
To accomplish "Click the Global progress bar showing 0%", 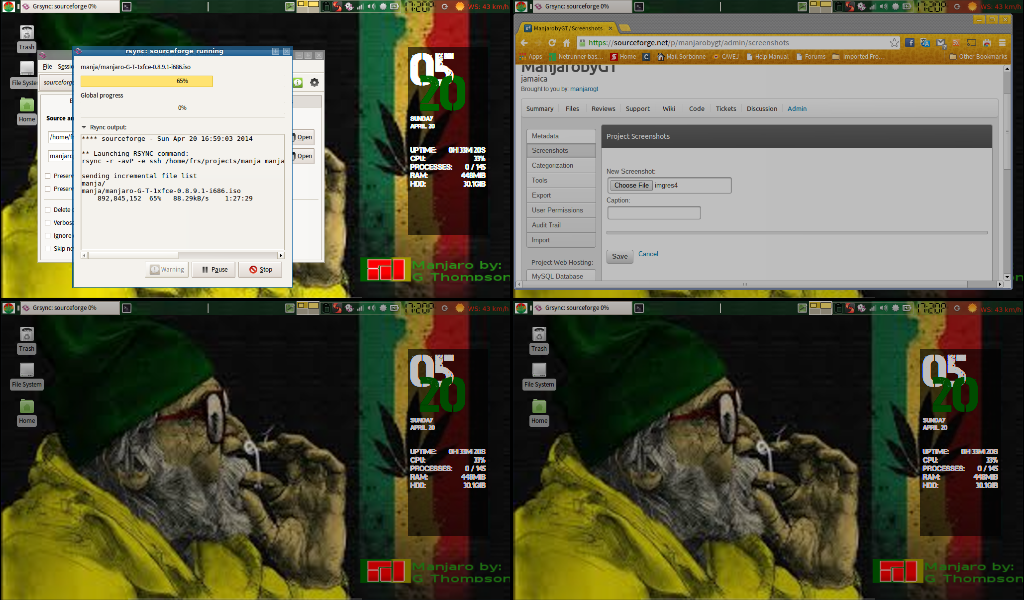I will pos(182,108).
